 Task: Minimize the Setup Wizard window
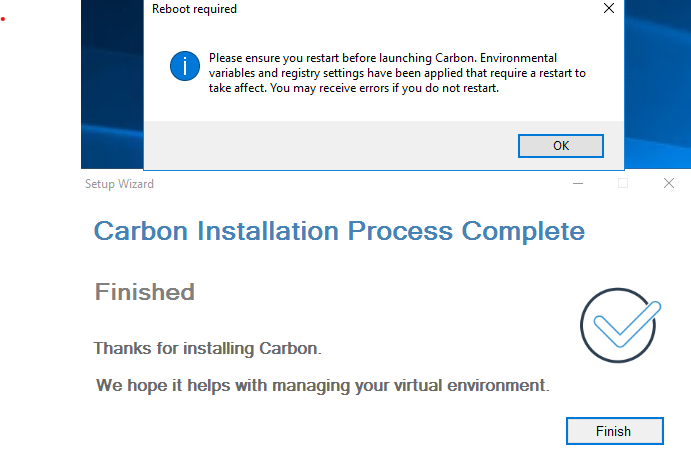(578, 183)
